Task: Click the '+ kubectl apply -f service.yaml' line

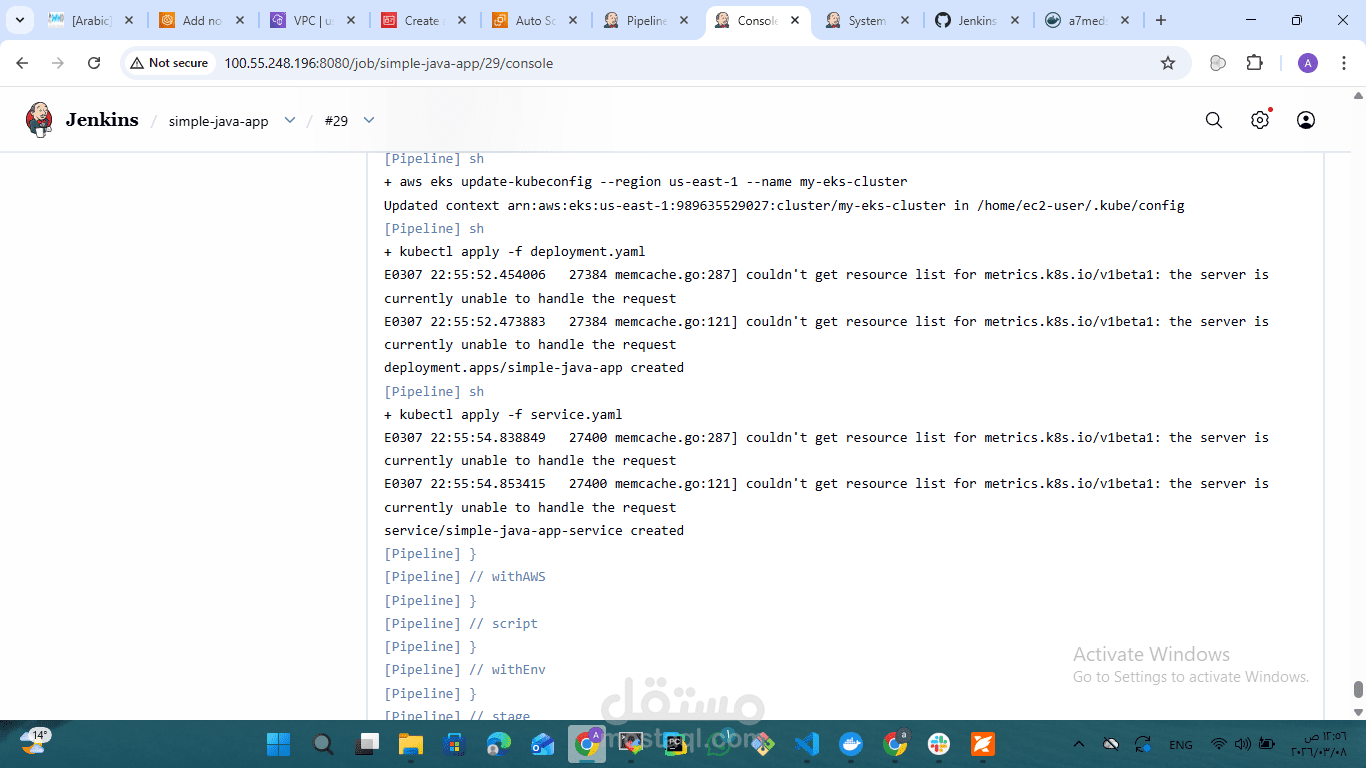Action: (x=503, y=415)
